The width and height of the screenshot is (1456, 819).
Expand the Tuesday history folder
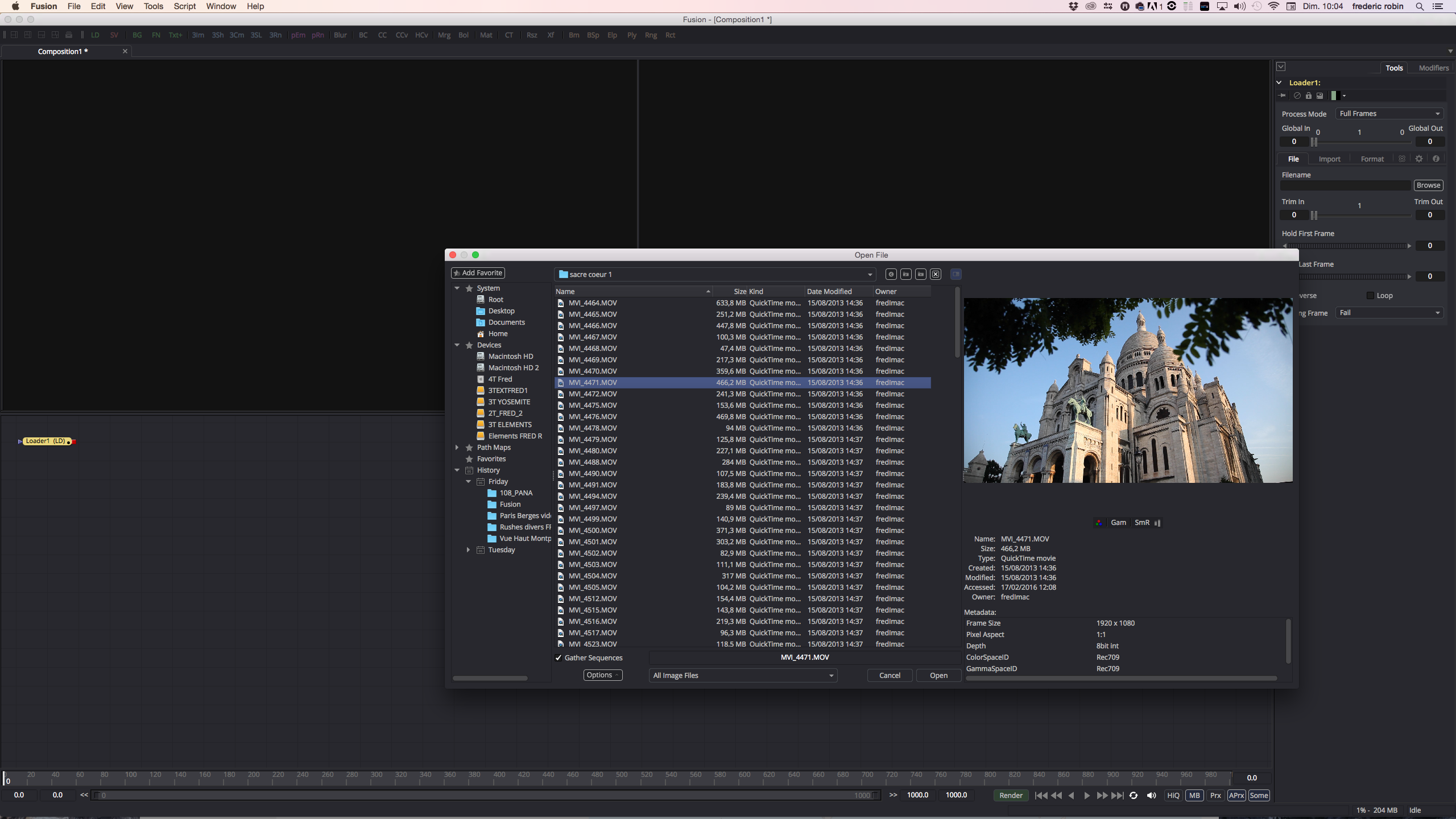pos(468,549)
